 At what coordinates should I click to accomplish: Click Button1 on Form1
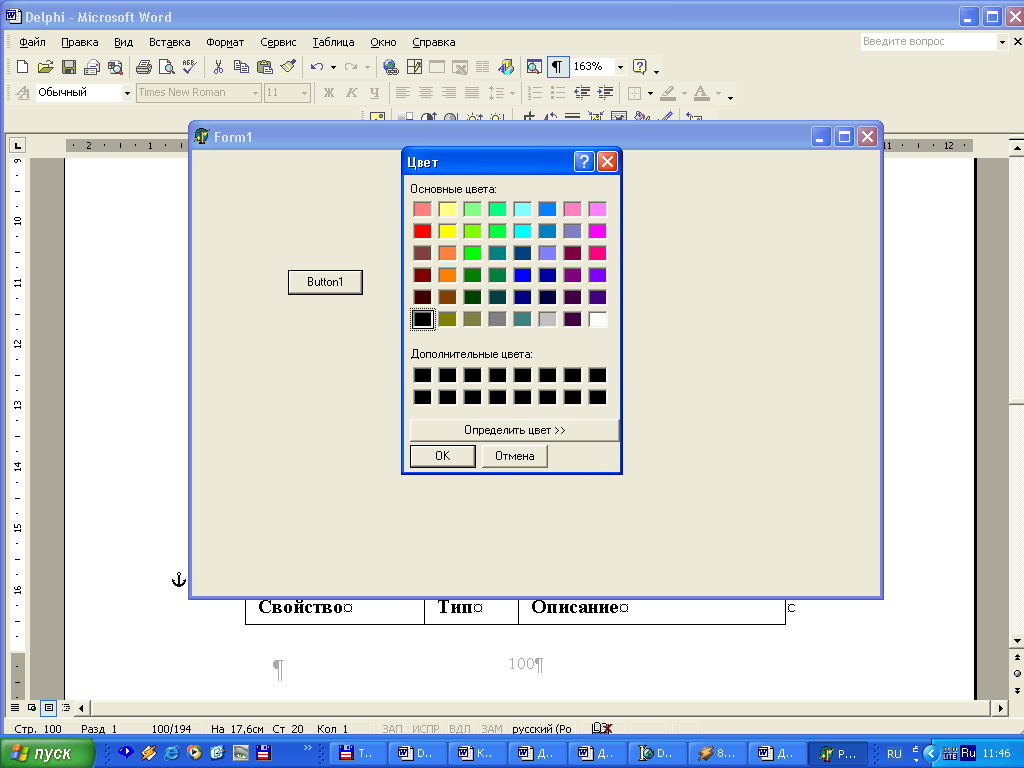click(x=325, y=282)
